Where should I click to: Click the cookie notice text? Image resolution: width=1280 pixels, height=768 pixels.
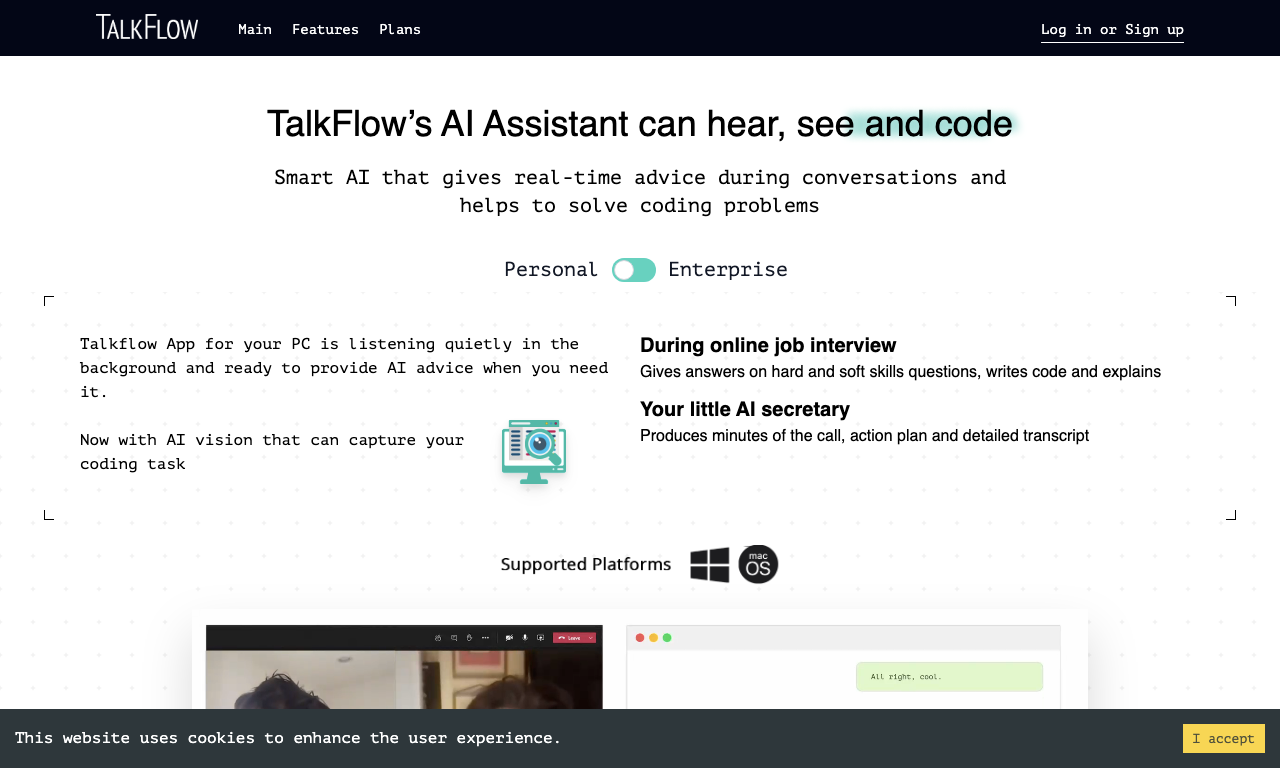(288, 738)
